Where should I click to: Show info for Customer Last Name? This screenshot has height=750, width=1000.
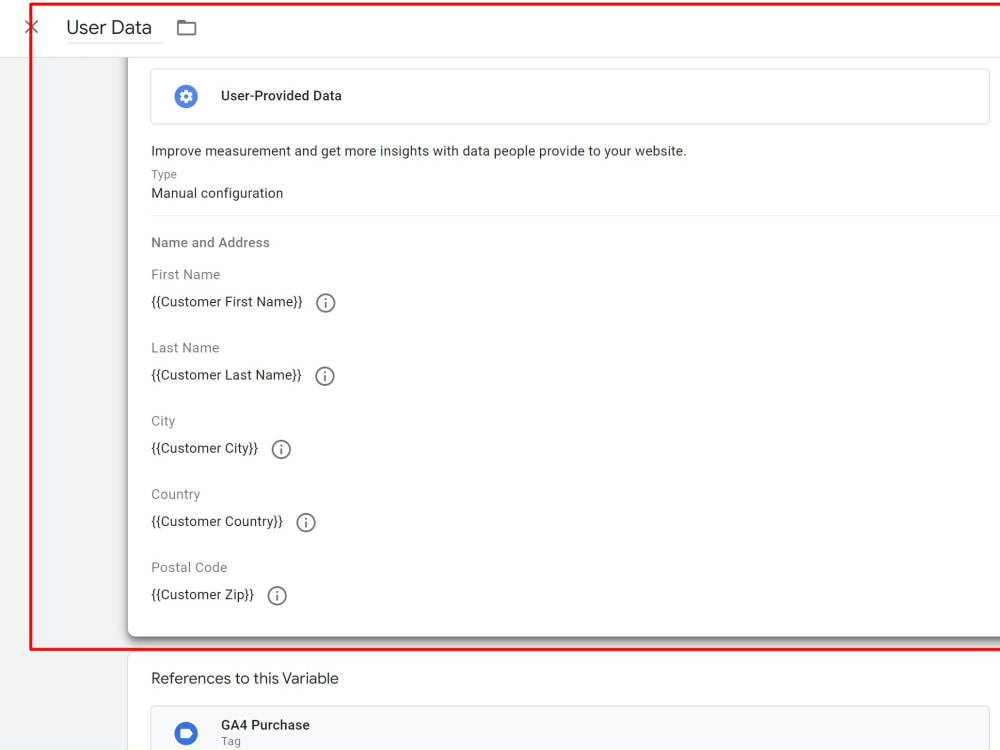pyautogui.click(x=325, y=376)
